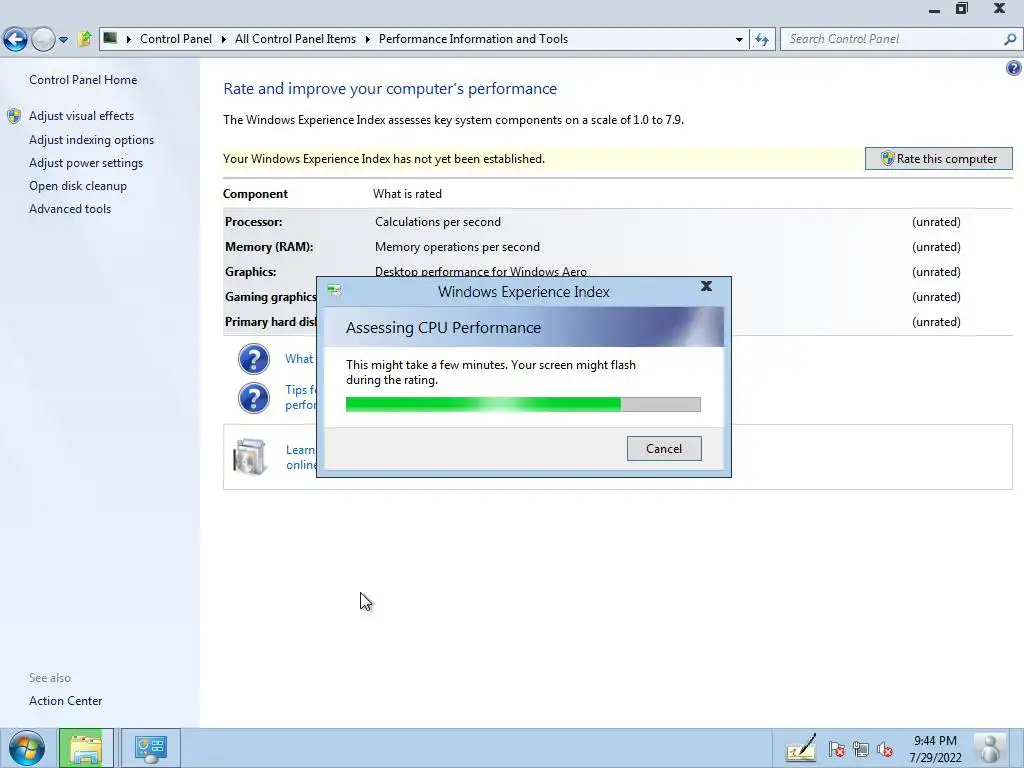Go back with the blue Back arrow
Image resolution: width=1024 pixels, height=768 pixels.
pos(15,39)
